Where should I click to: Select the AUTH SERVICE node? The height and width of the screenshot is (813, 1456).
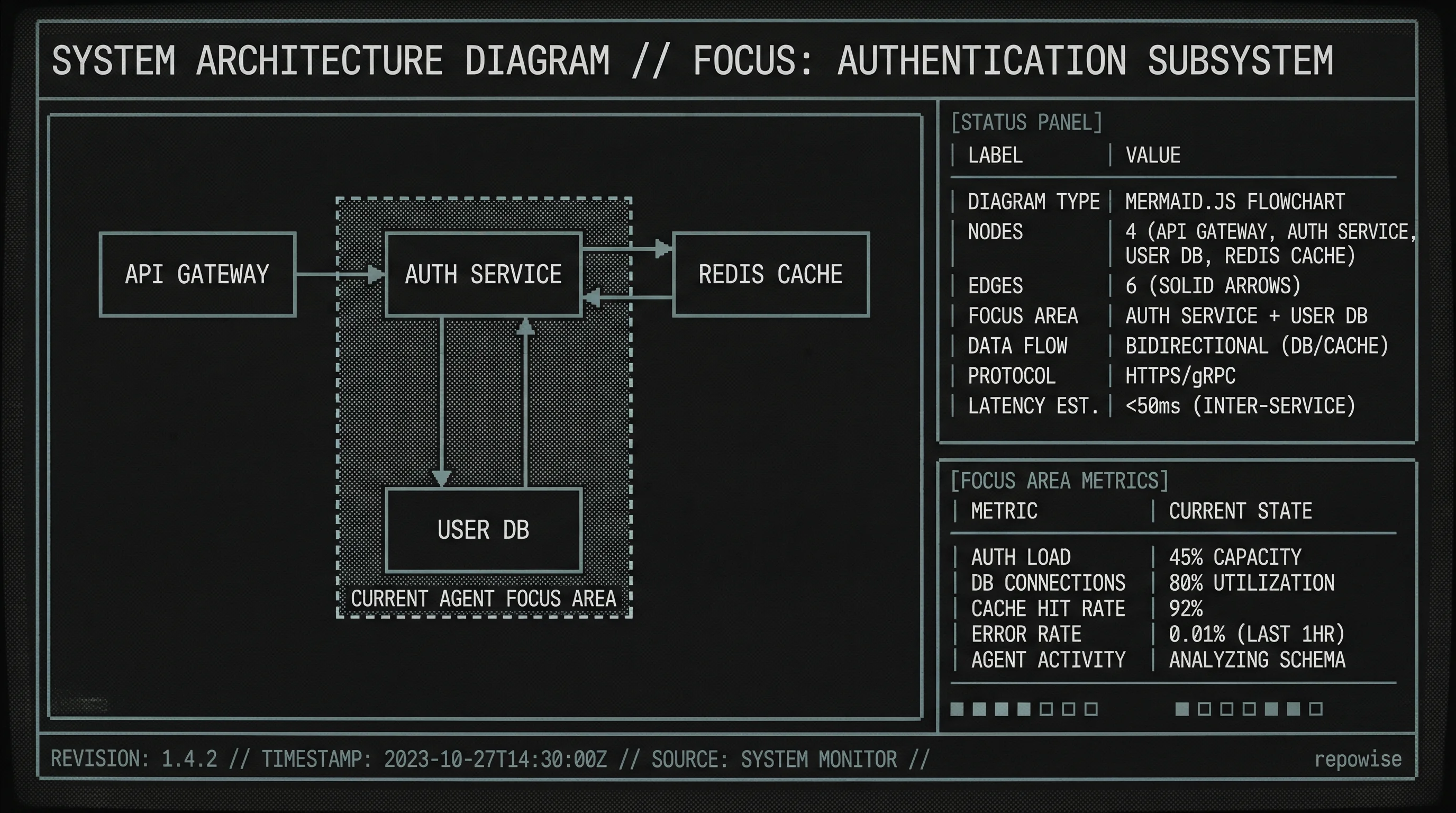point(483,275)
